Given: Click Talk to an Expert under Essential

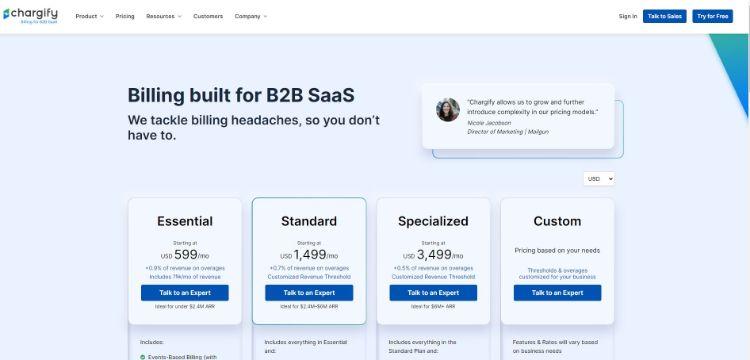Looking at the screenshot, I should click(185, 293).
